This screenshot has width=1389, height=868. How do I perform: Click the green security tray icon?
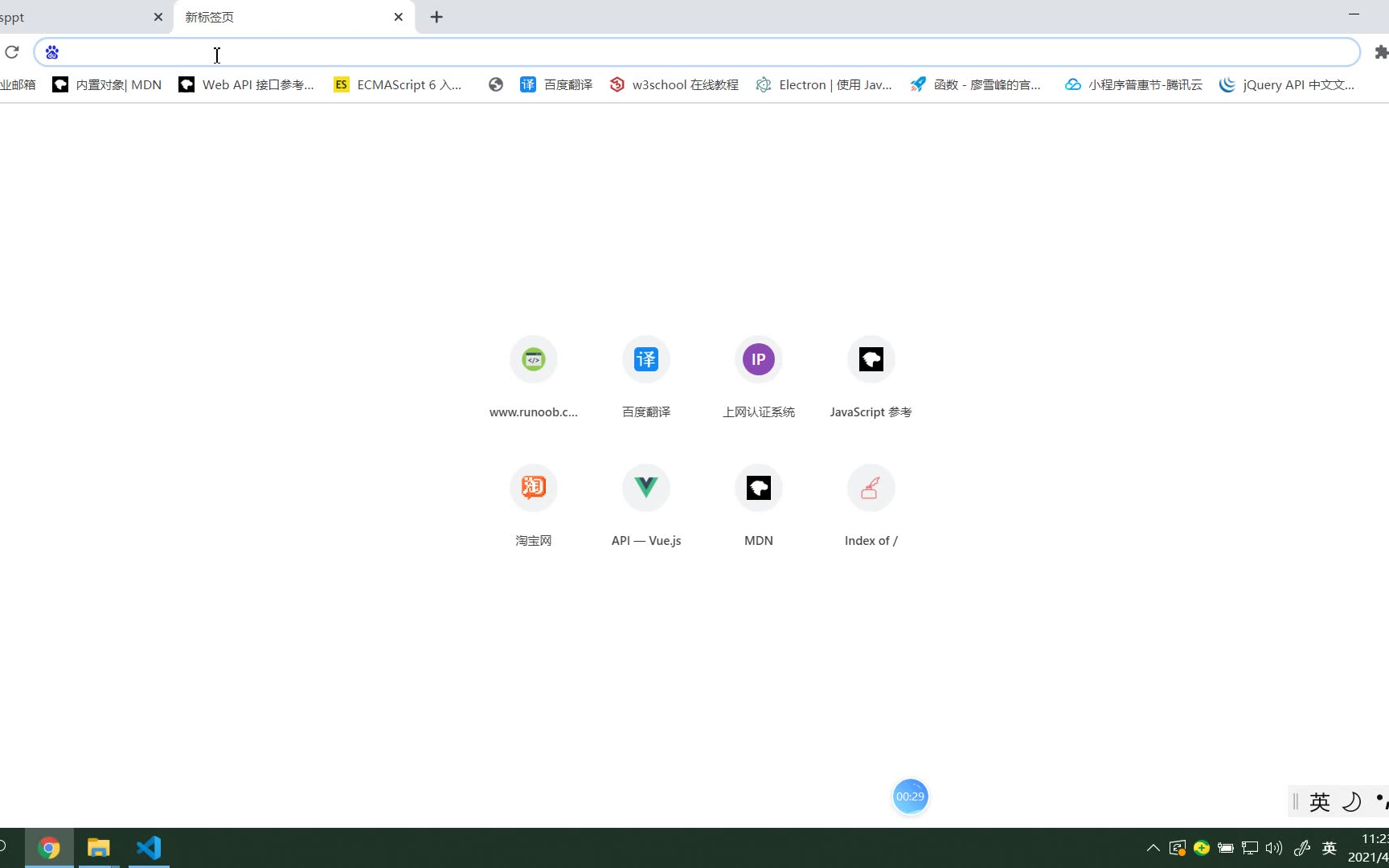click(x=1202, y=848)
